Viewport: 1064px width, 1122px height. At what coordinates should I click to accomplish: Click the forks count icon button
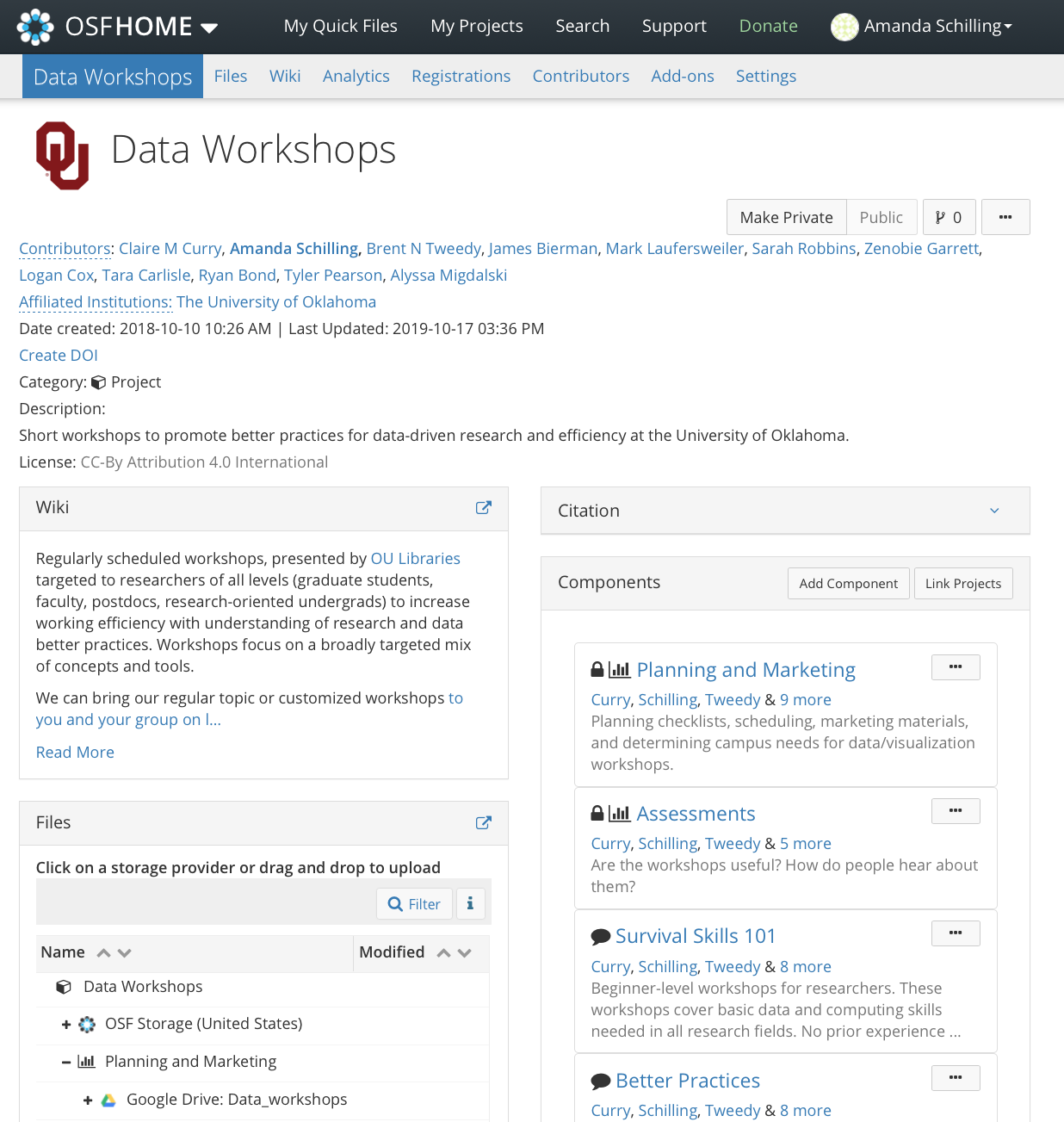click(949, 218)
